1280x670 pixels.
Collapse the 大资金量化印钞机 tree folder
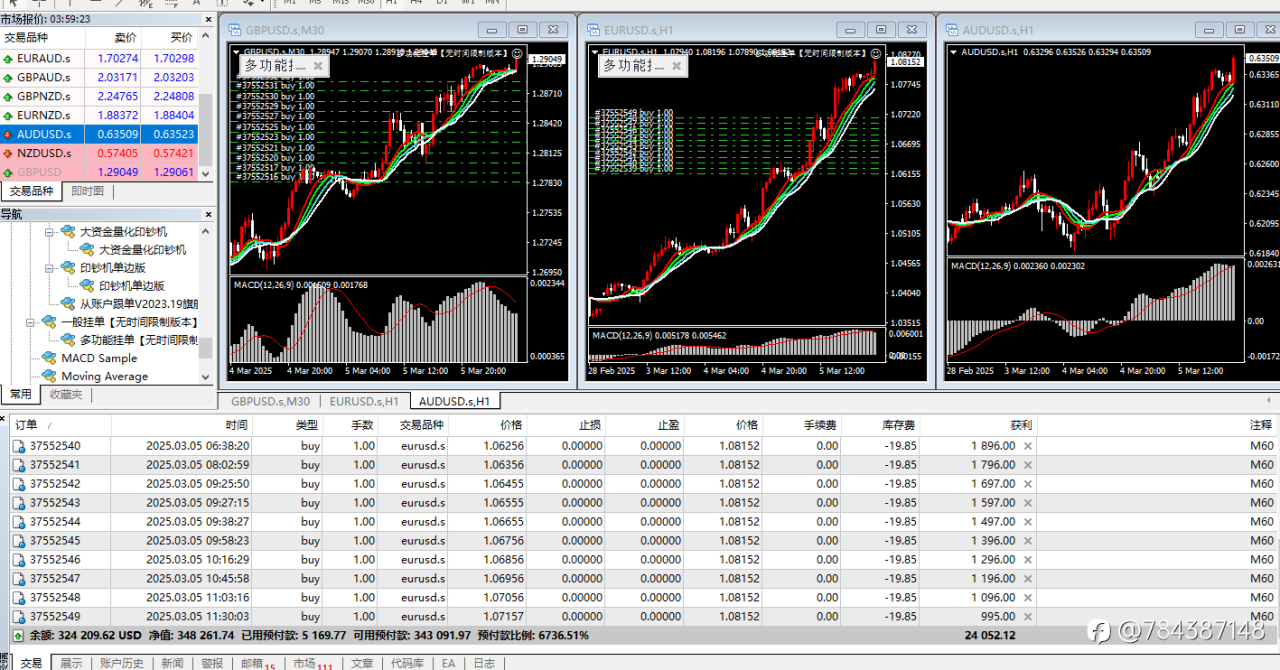[48, 231]
